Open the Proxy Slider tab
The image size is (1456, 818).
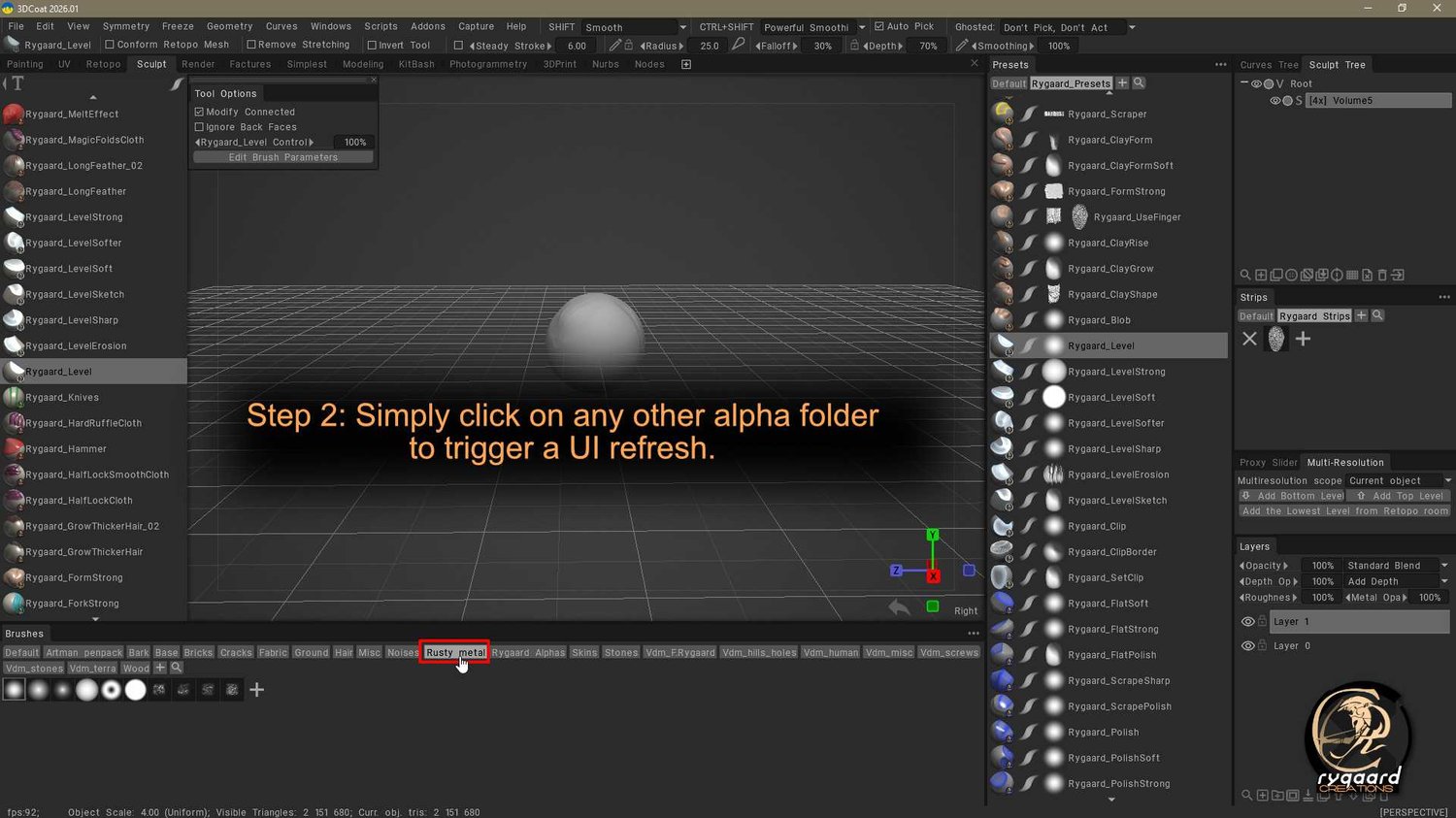click(1268, 463)
